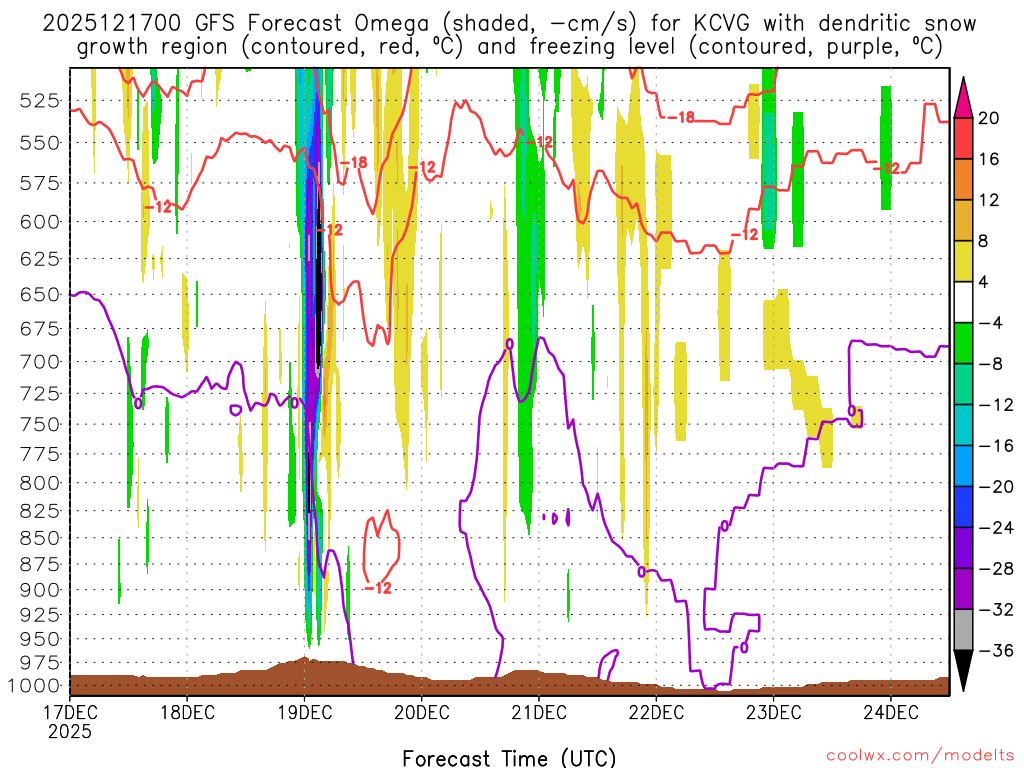Select the '625' pressure level label
The image size is (1024, 768).
(40, 259)
